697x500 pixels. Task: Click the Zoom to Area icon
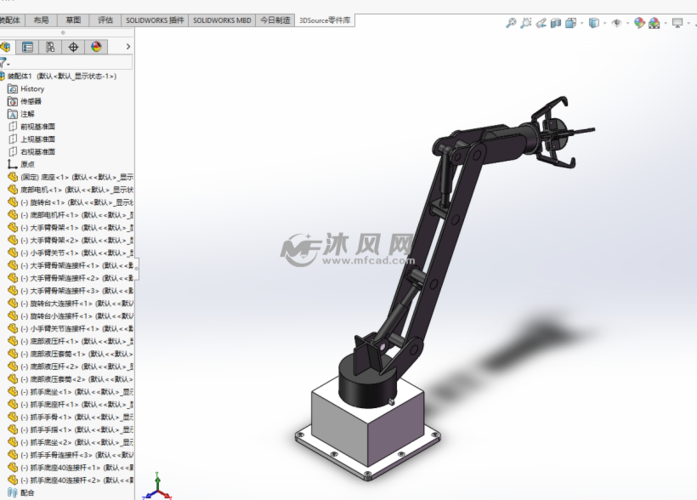(x=527, y=23)
